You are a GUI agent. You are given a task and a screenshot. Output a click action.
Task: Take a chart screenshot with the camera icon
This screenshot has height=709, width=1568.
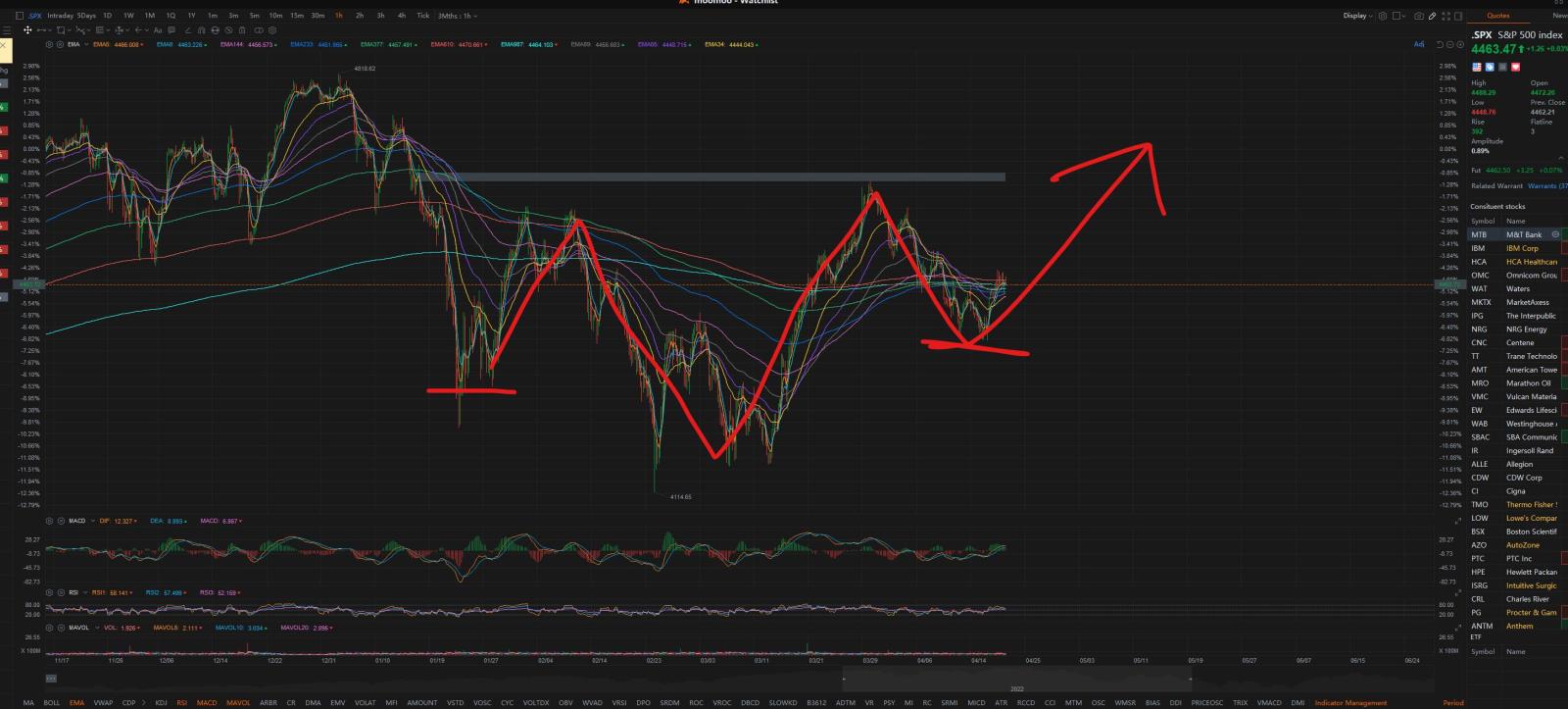coord(1419,16)
